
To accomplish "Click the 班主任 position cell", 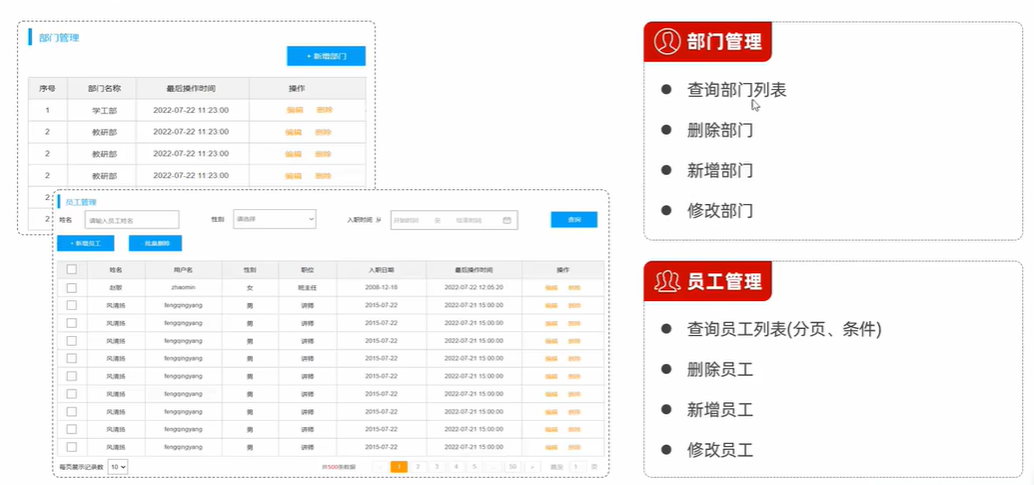I will click(307, 288).
